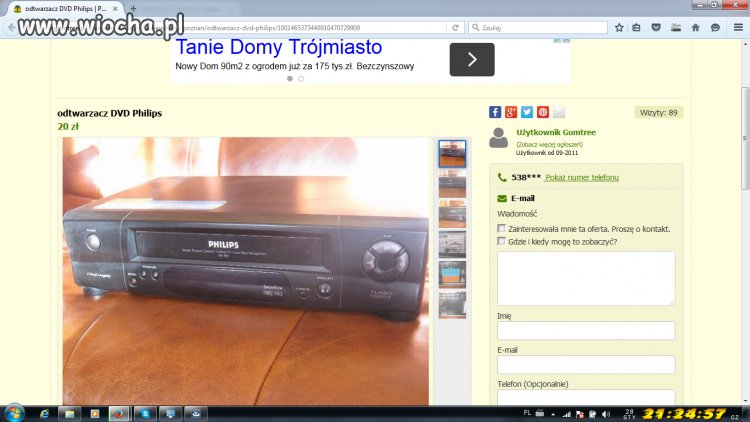Share the listing on Google Plus
The image size is (750, 422).
click(511, 112)
